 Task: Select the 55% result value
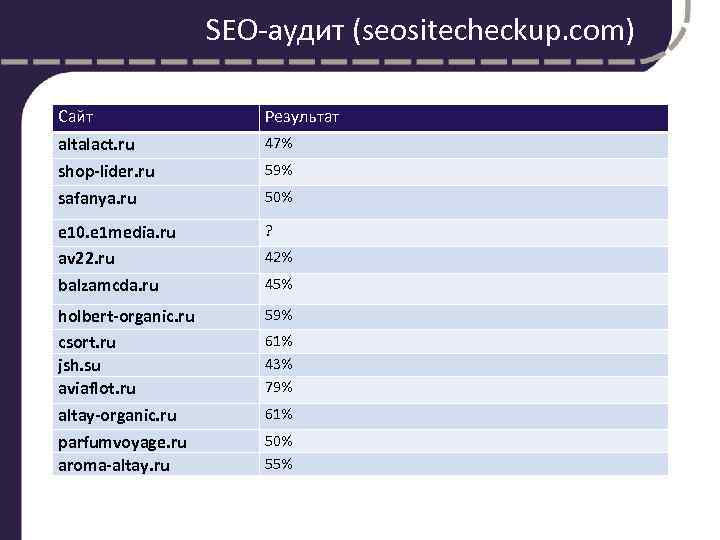tap(278, 464)
